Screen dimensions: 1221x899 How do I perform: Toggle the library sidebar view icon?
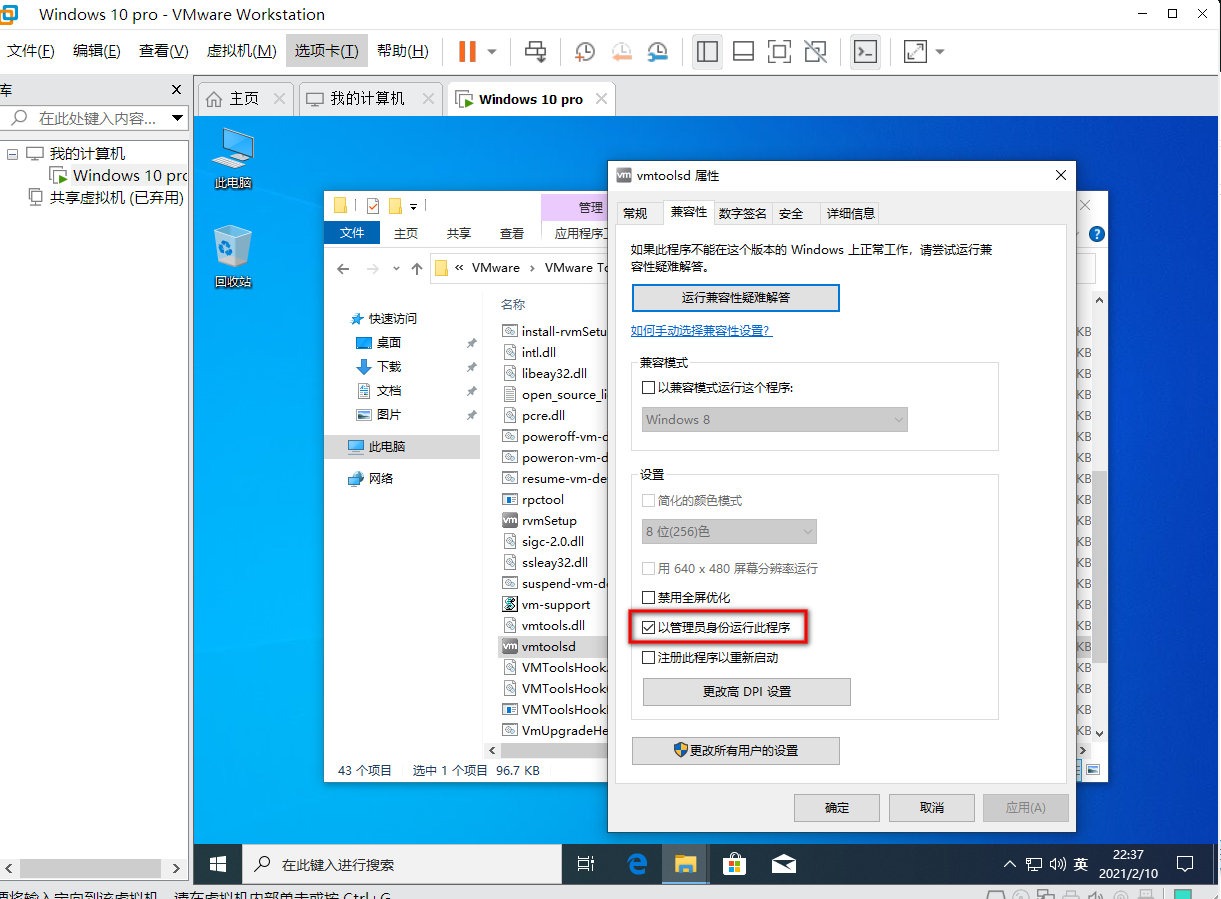[x=707, y=51]
